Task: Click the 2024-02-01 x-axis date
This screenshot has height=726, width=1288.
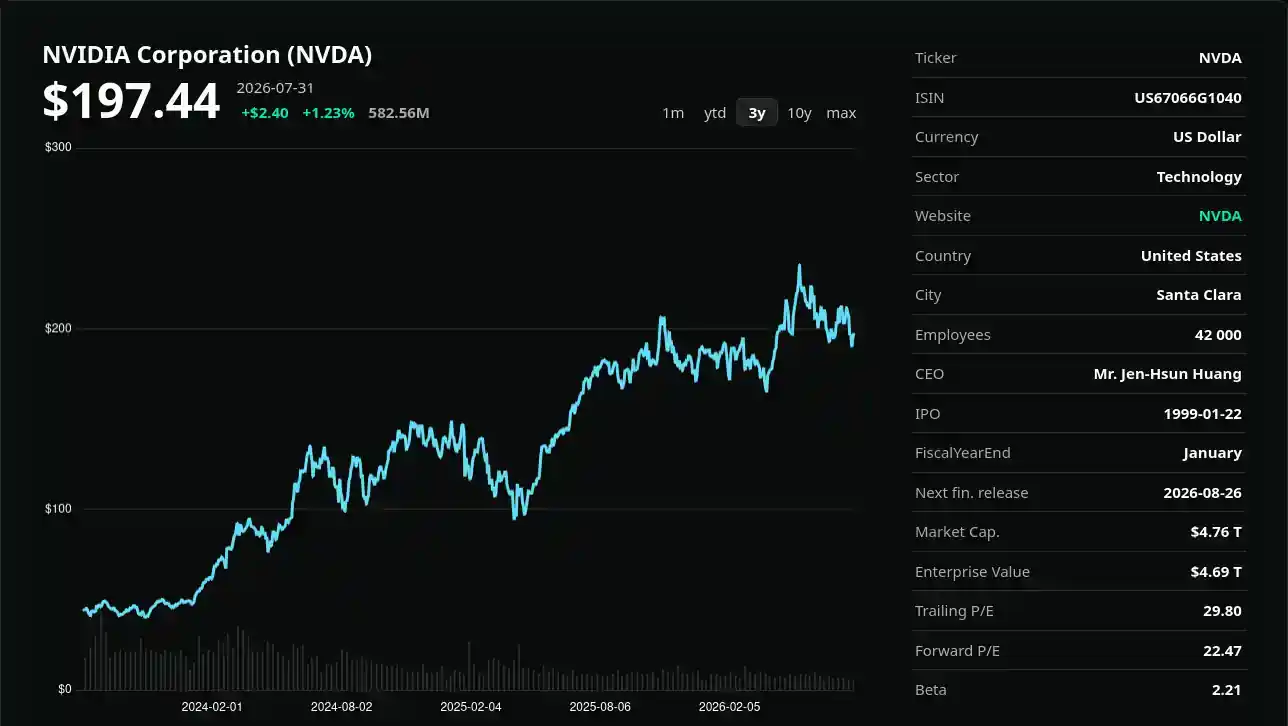Action: pos(212,706)
